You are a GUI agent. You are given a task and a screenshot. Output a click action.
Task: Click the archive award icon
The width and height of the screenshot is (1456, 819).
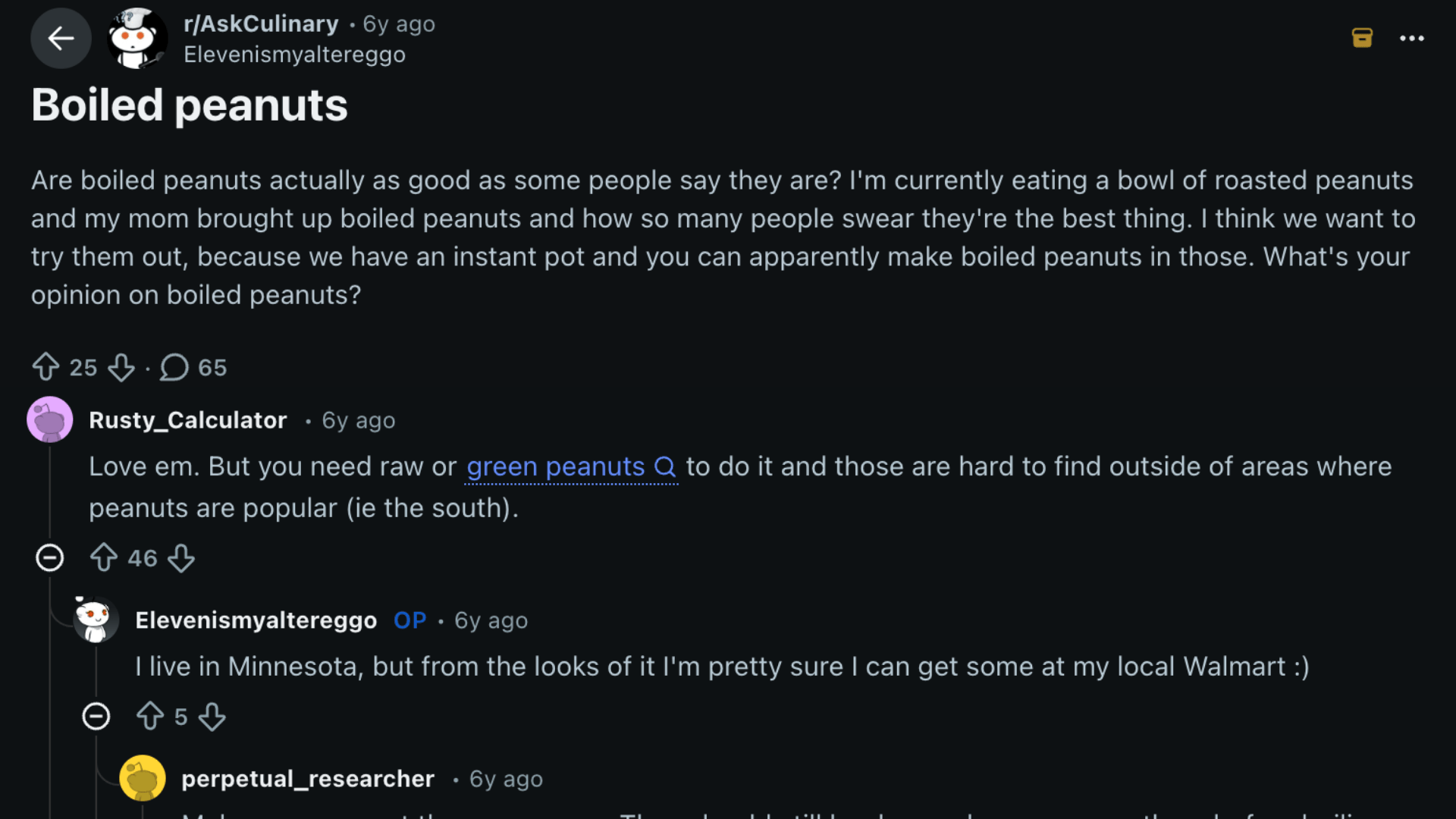[x=1363, y=37]
